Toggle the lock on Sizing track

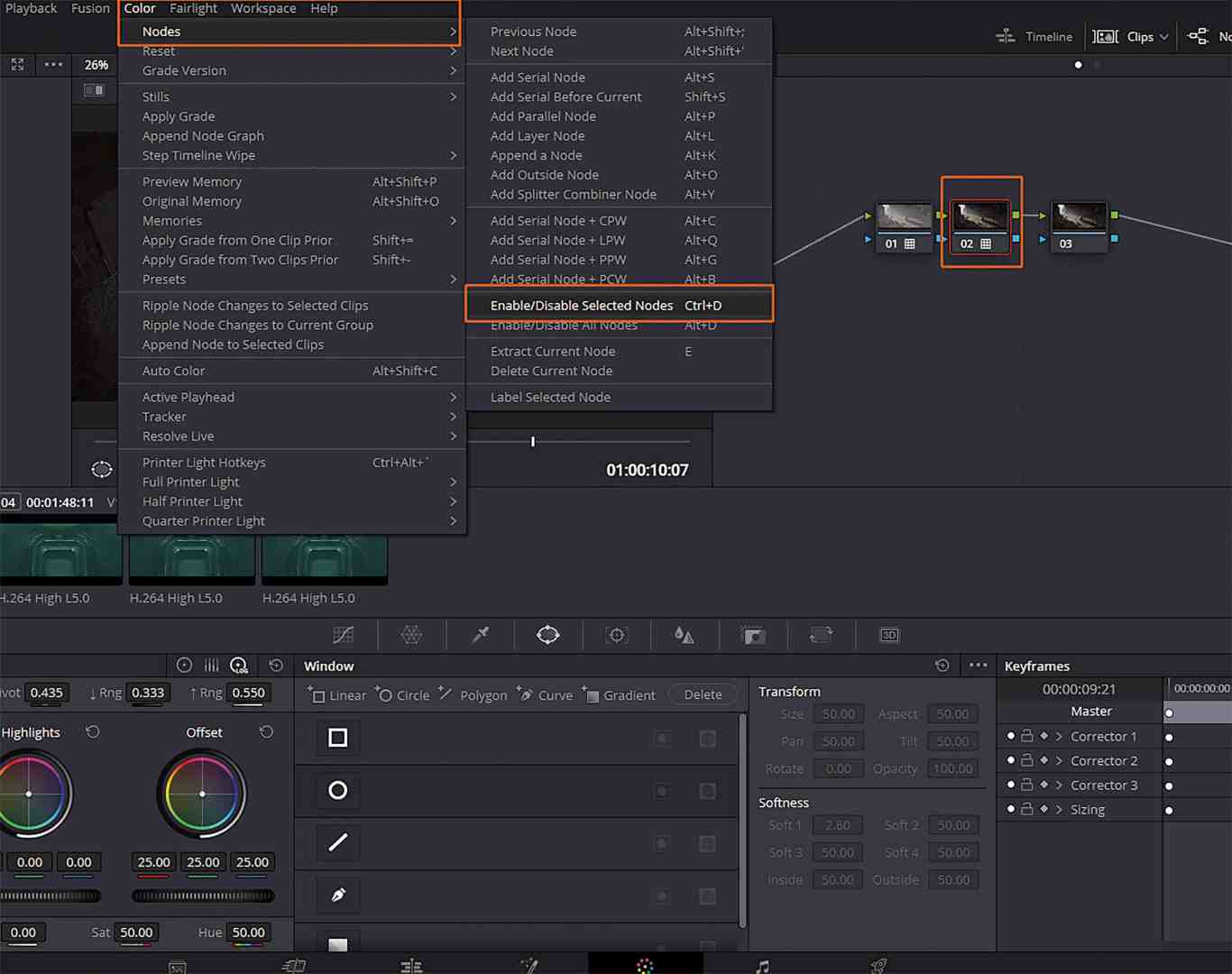pyautogui.click(x=1026, y=809)
